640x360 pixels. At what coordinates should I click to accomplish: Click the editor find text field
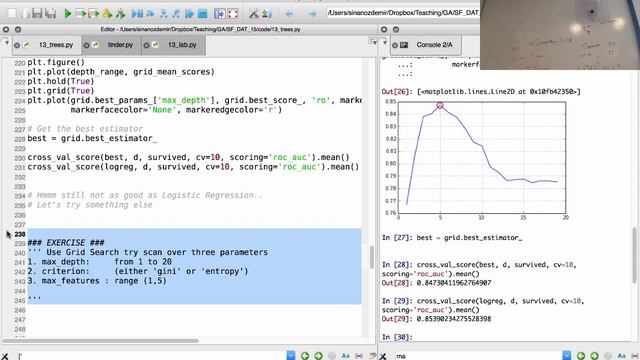pyautogui.click(x=151, y=356)
